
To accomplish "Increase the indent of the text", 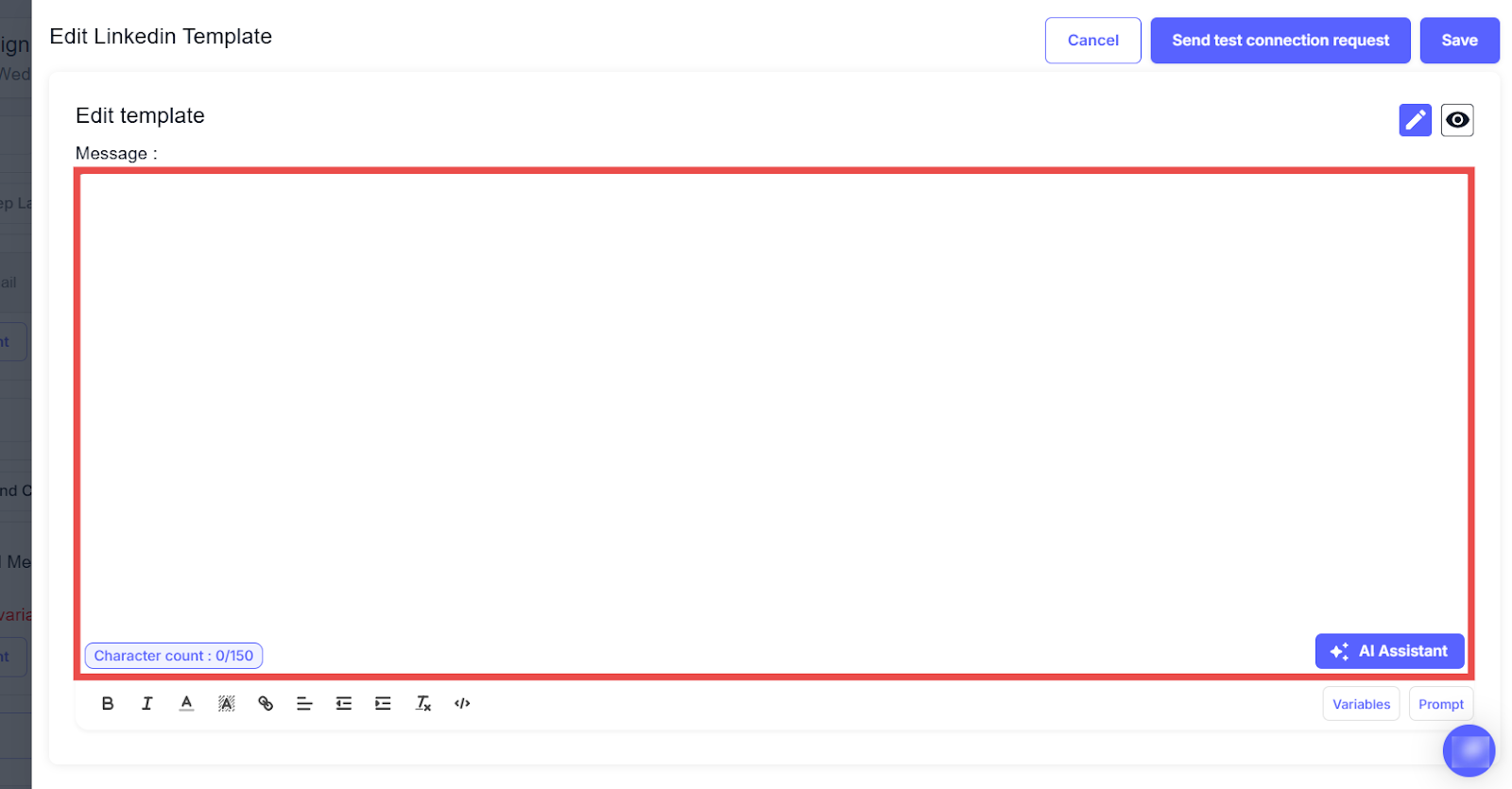I will (383, 704).
